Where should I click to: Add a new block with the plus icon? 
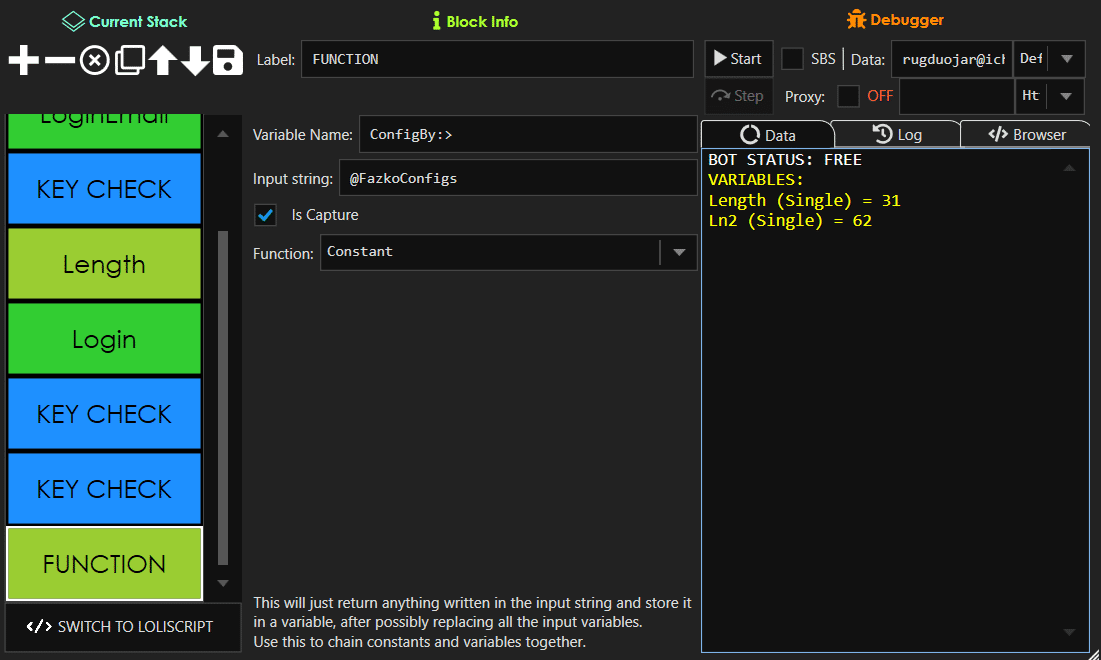pos(22,60)
